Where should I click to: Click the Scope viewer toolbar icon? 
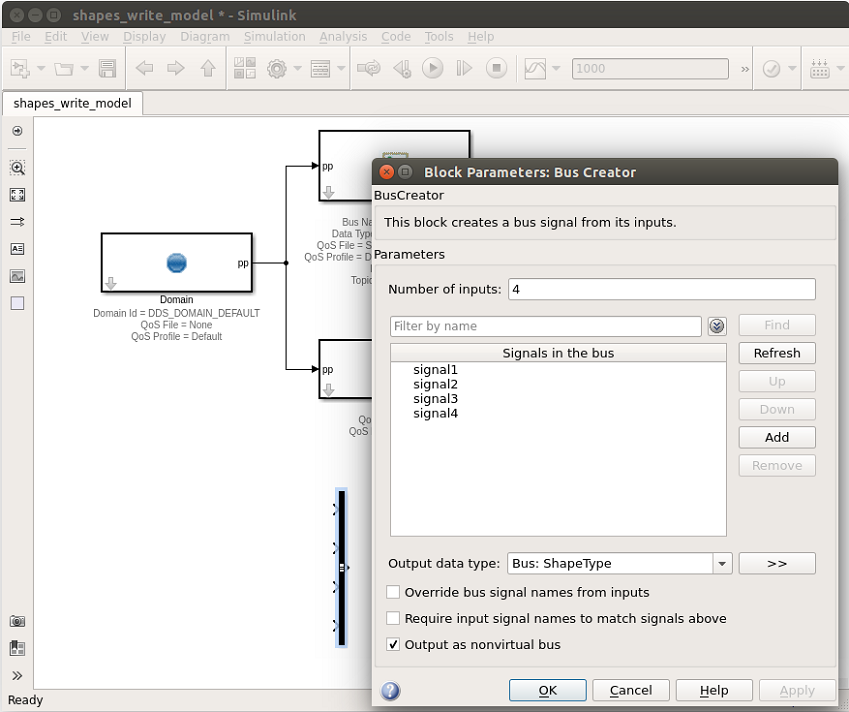[535, 69]
